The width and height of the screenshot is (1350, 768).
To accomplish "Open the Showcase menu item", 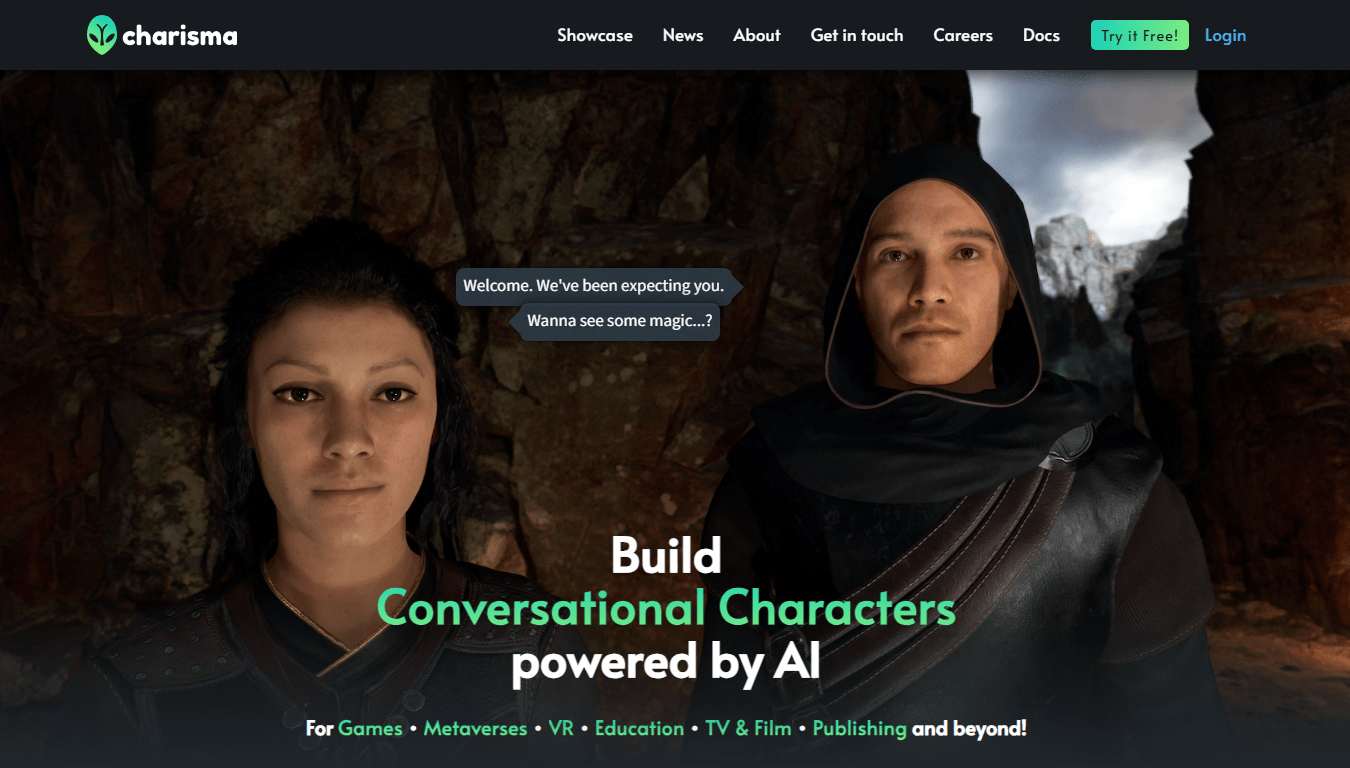I will click(x=595, y=35).
